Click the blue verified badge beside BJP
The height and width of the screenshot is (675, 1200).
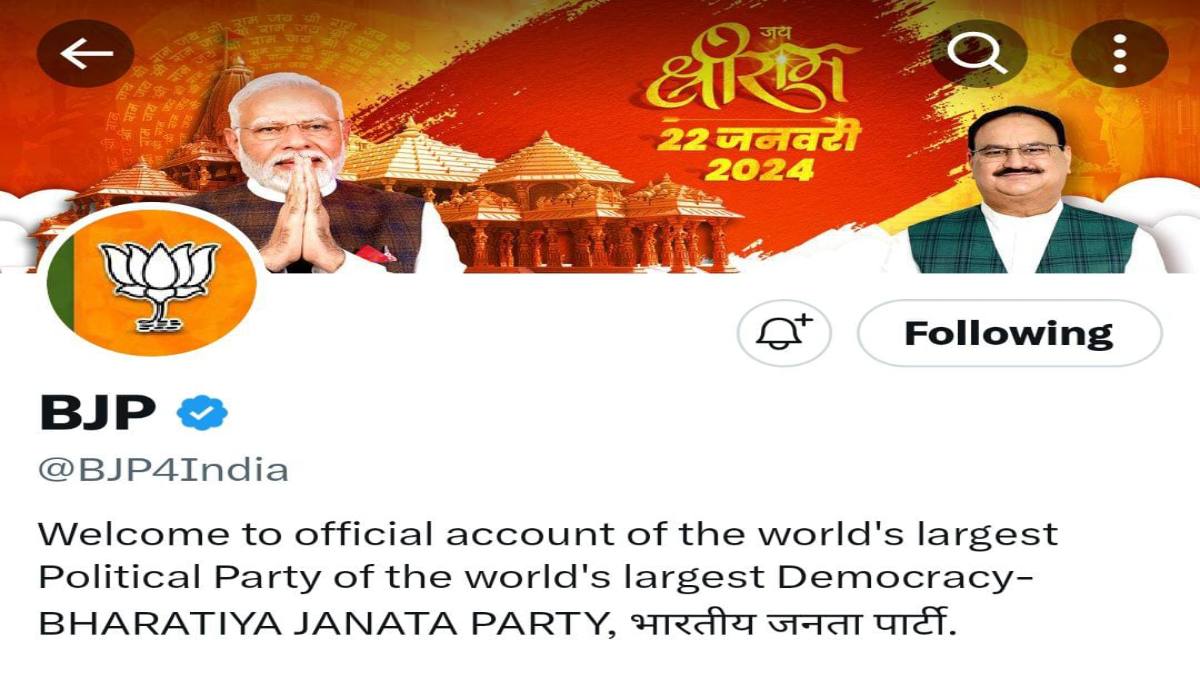(x=203, y=413)
